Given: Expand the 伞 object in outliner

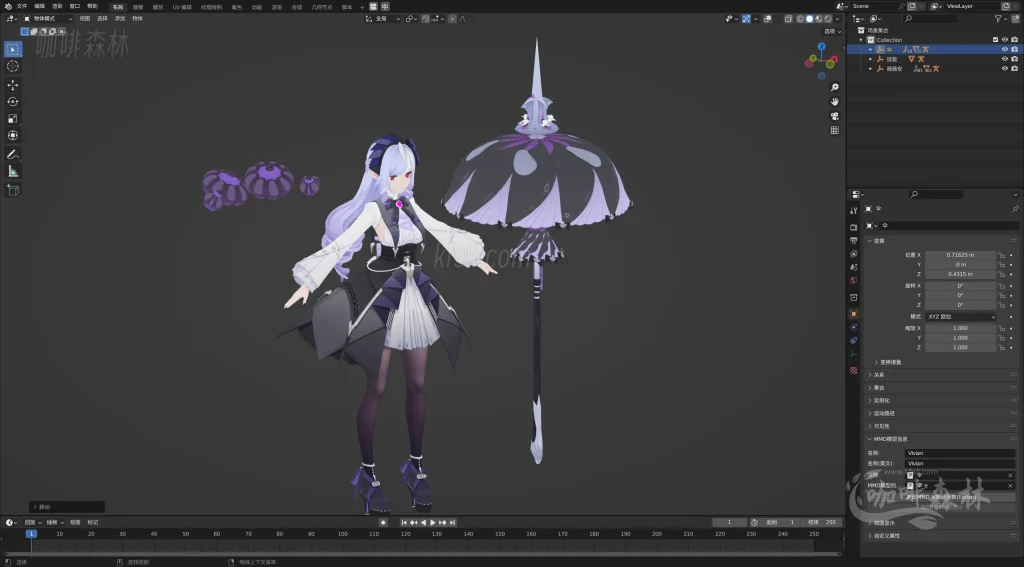Looking at the screenshot, I should (871, 49).
